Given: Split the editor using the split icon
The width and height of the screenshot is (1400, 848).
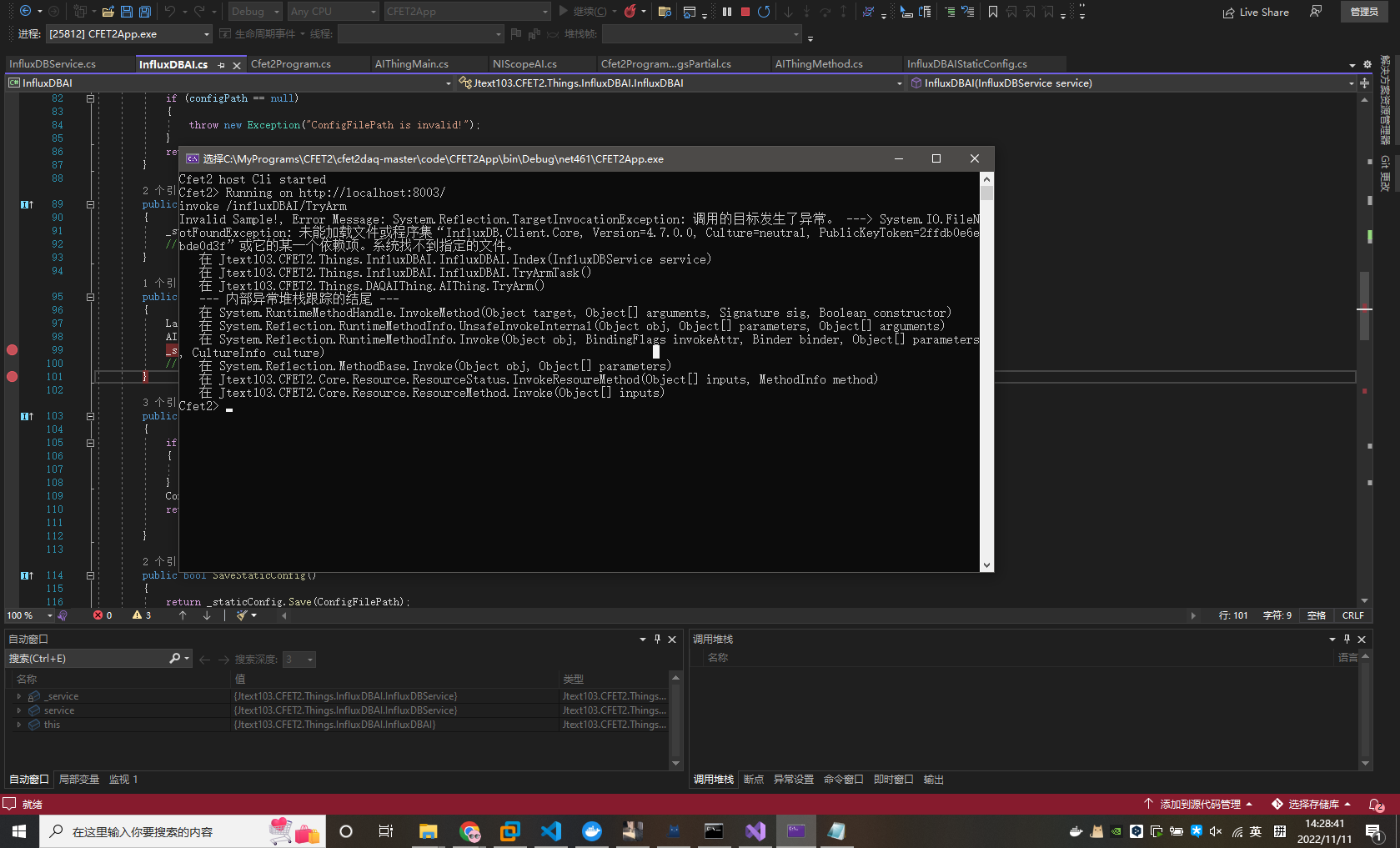Looking at the screenshot, I should [1364, 83].
